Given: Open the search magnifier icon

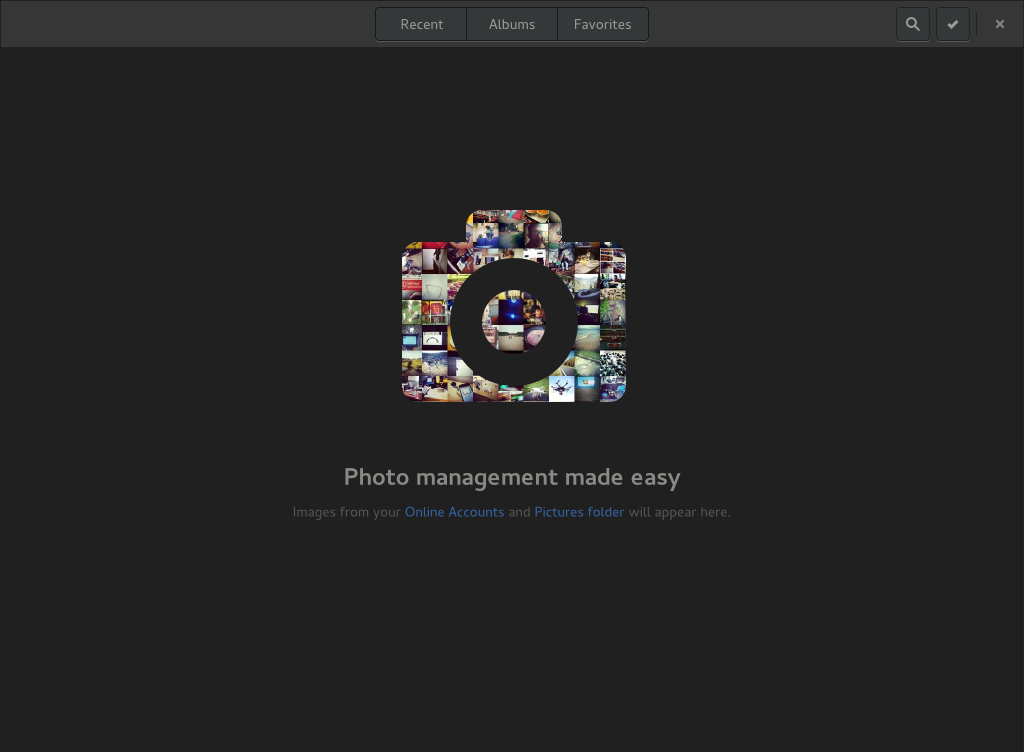Looking at the screenshot, I should (912, 24).
